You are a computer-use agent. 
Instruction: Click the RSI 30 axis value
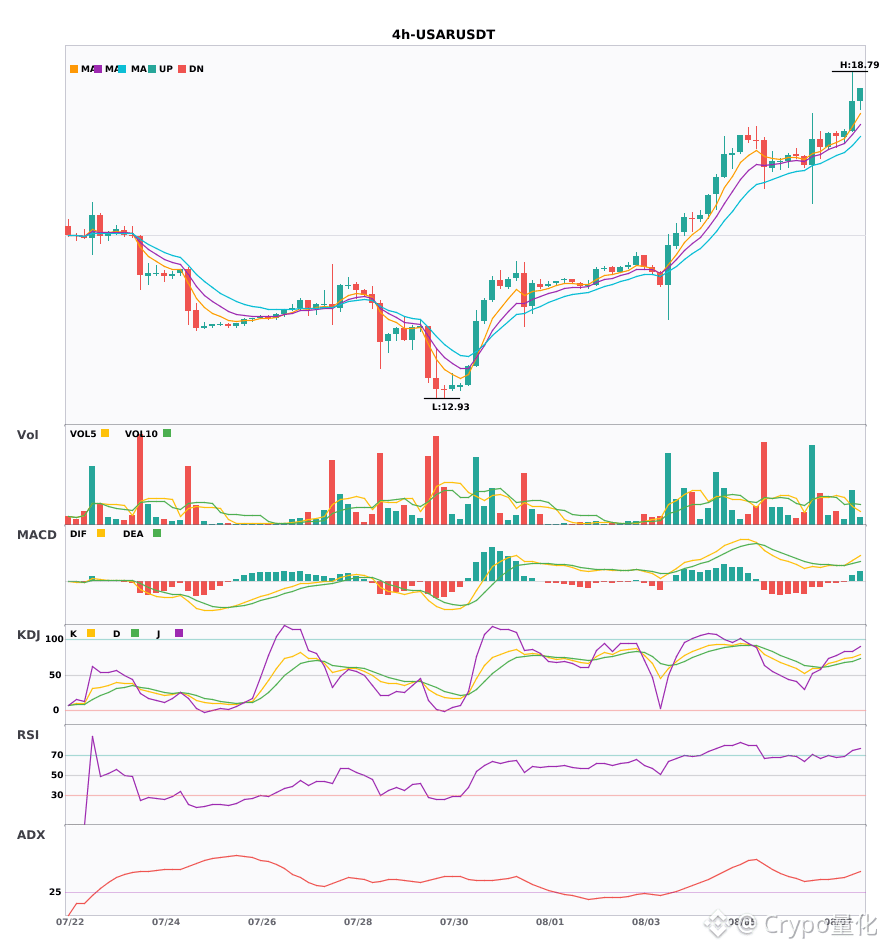point(57,795)
